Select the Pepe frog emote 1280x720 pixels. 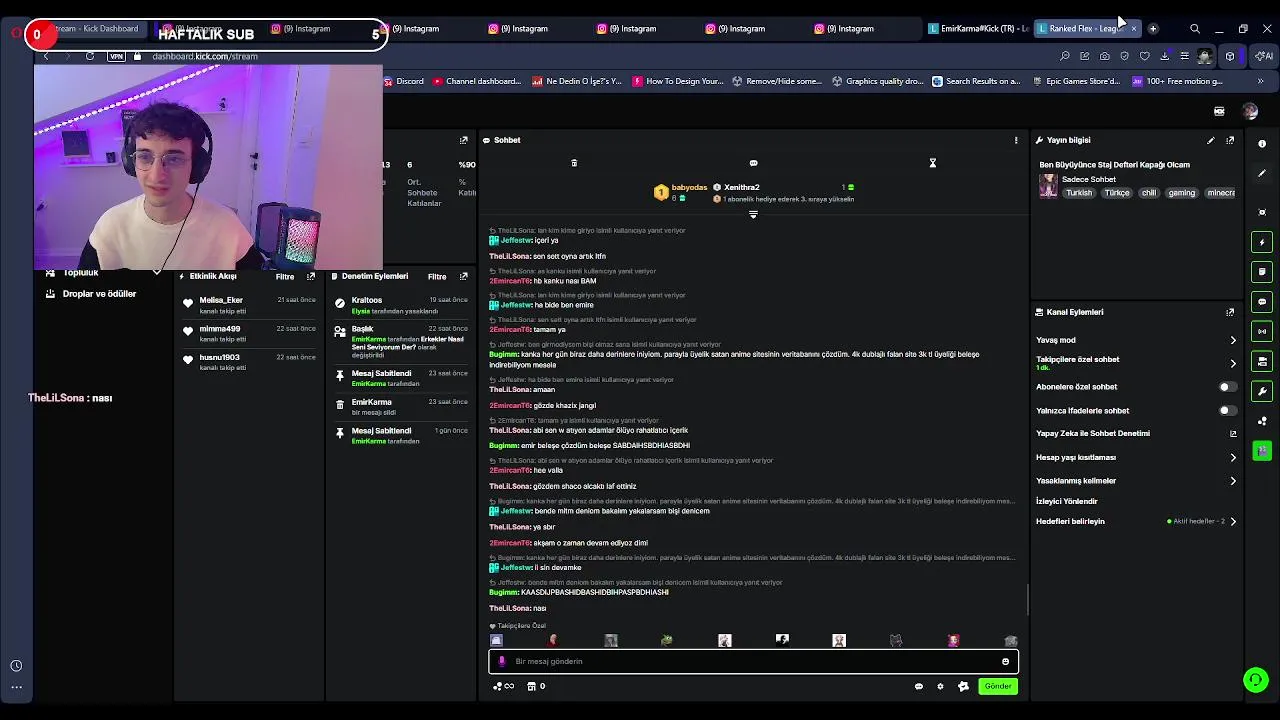tap(667, 640)
